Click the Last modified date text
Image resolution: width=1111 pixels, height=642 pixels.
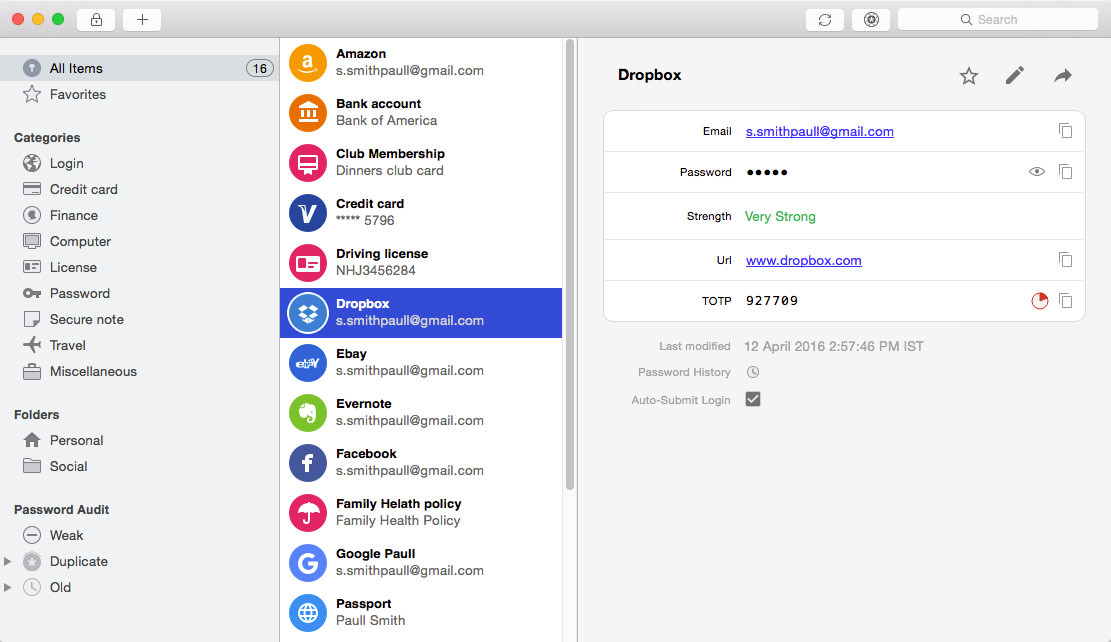tap(834, 346)
